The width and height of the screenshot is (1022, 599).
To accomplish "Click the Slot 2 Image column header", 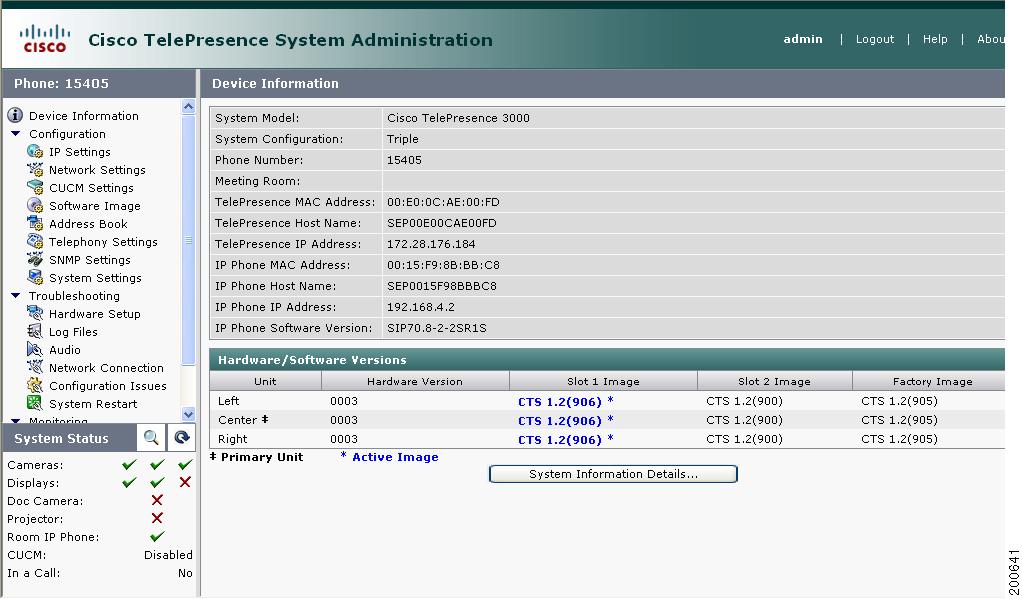I will [x=774, y=381].
